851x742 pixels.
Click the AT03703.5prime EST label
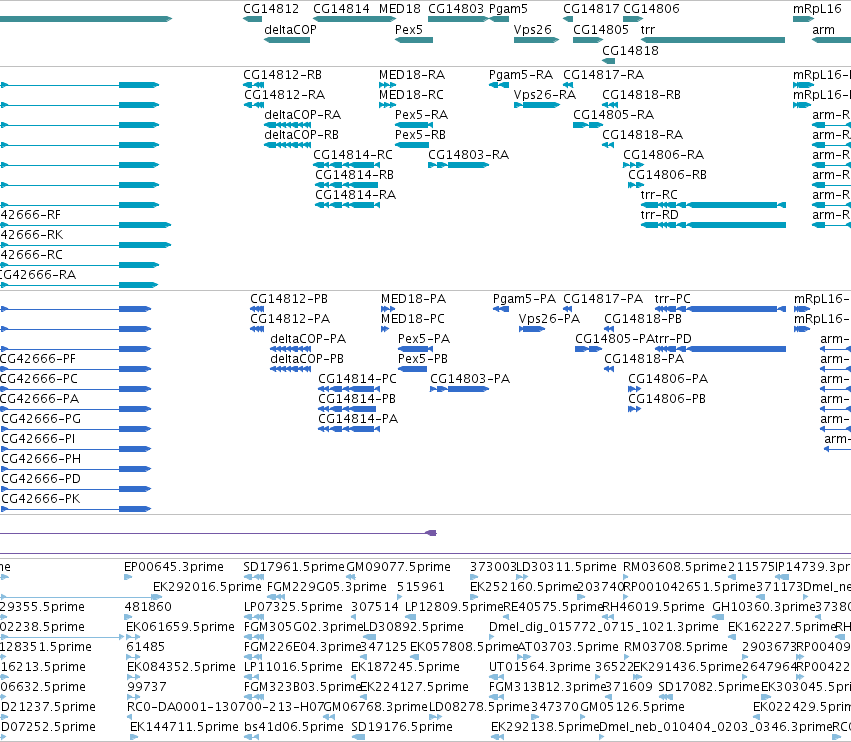point(568,647)
